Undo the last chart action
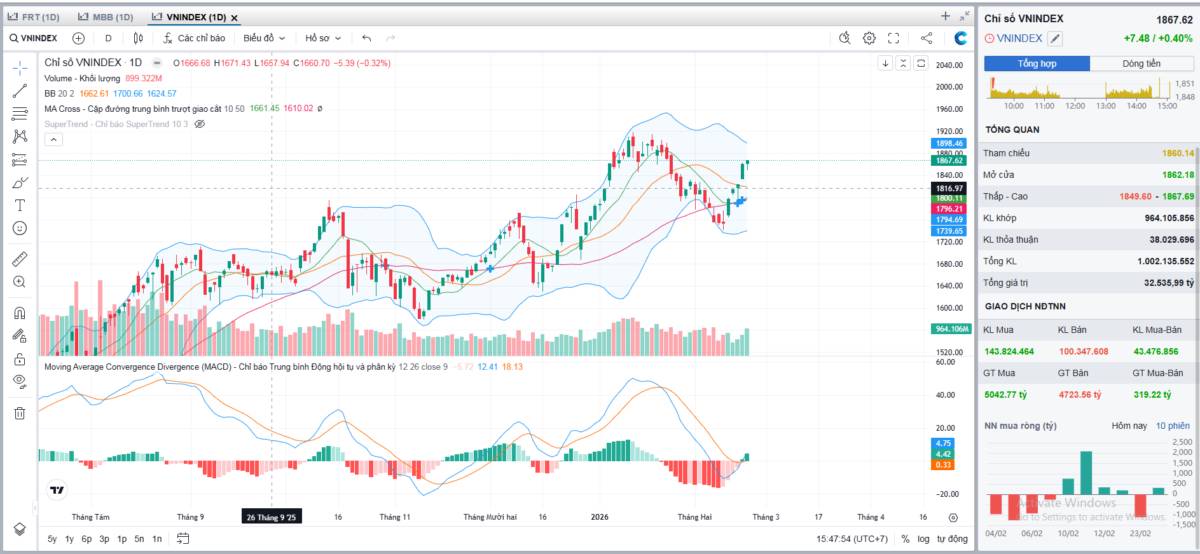This screenshot has width=1200, height=554. click(x=367, y=38)
